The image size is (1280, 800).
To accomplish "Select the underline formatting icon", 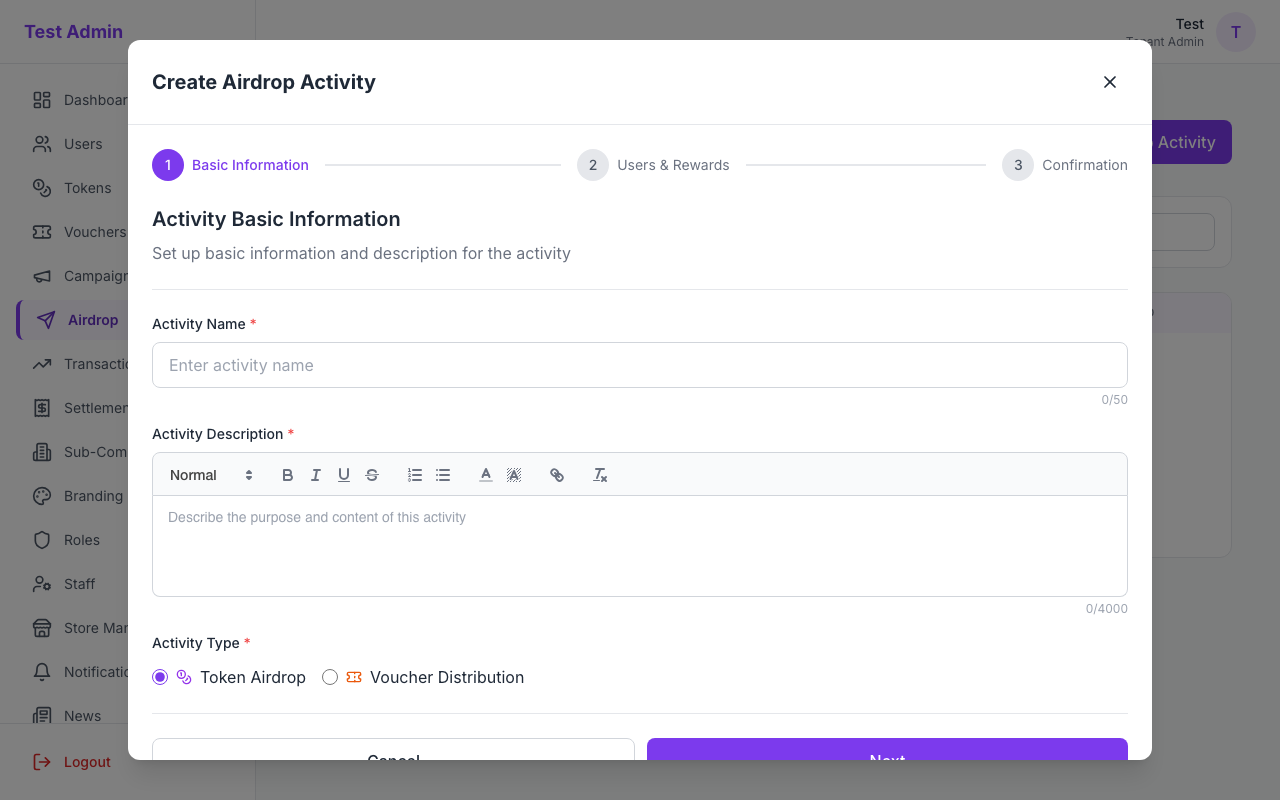I will pyautogui.click(x=343, y=475).
